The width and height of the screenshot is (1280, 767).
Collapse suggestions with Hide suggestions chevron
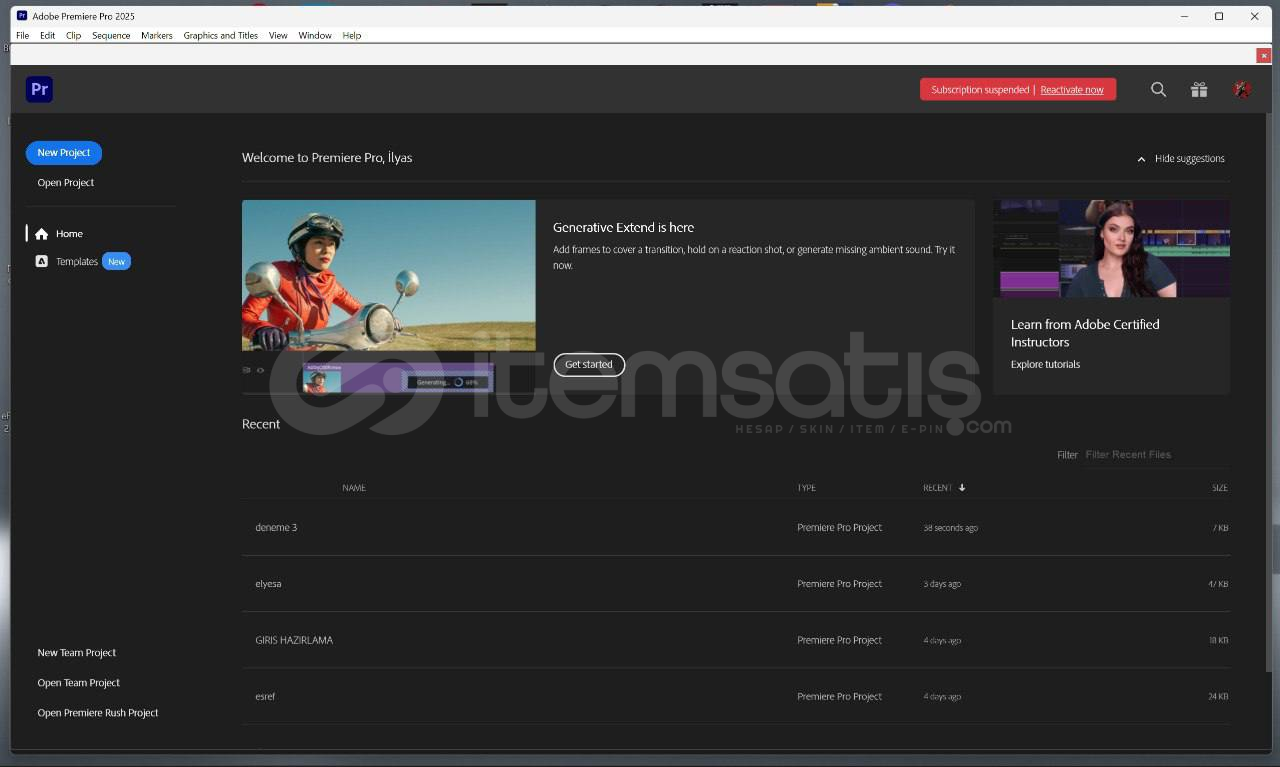1141,159
